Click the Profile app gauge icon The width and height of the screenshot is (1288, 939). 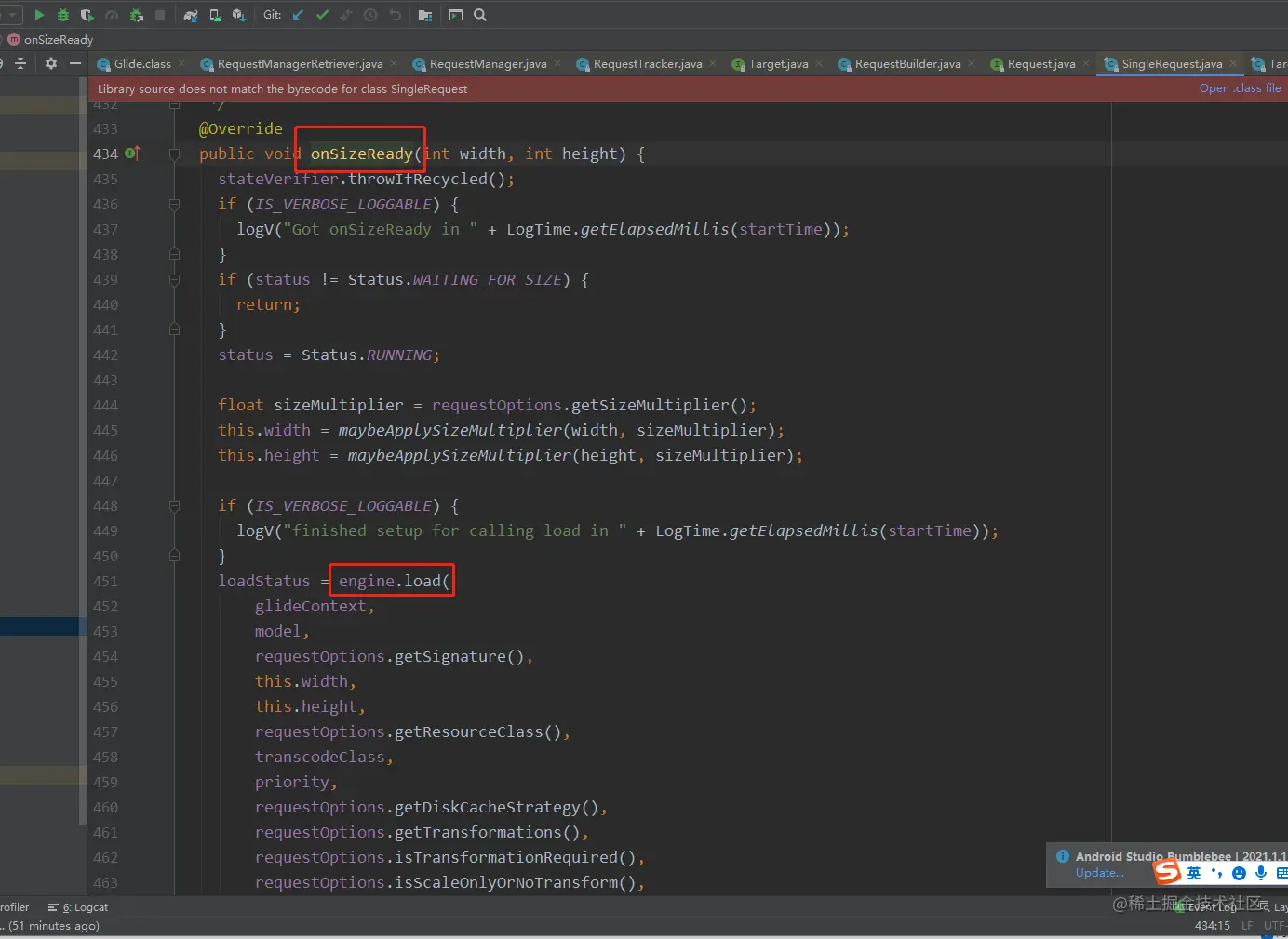coord(112,15)
